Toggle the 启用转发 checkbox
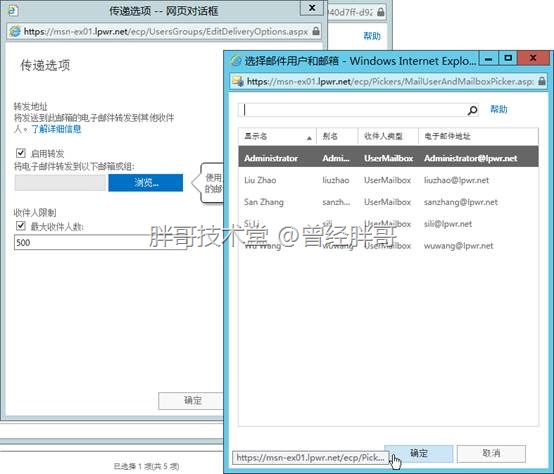This screenshot has width=554, height=474. [21, 153]
